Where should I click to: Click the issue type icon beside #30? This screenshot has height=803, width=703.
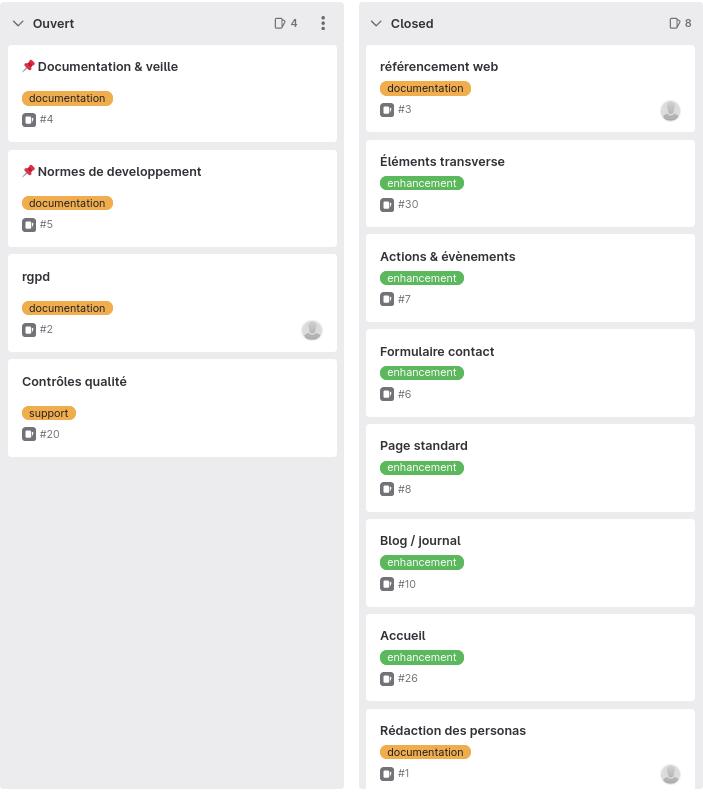387,205
